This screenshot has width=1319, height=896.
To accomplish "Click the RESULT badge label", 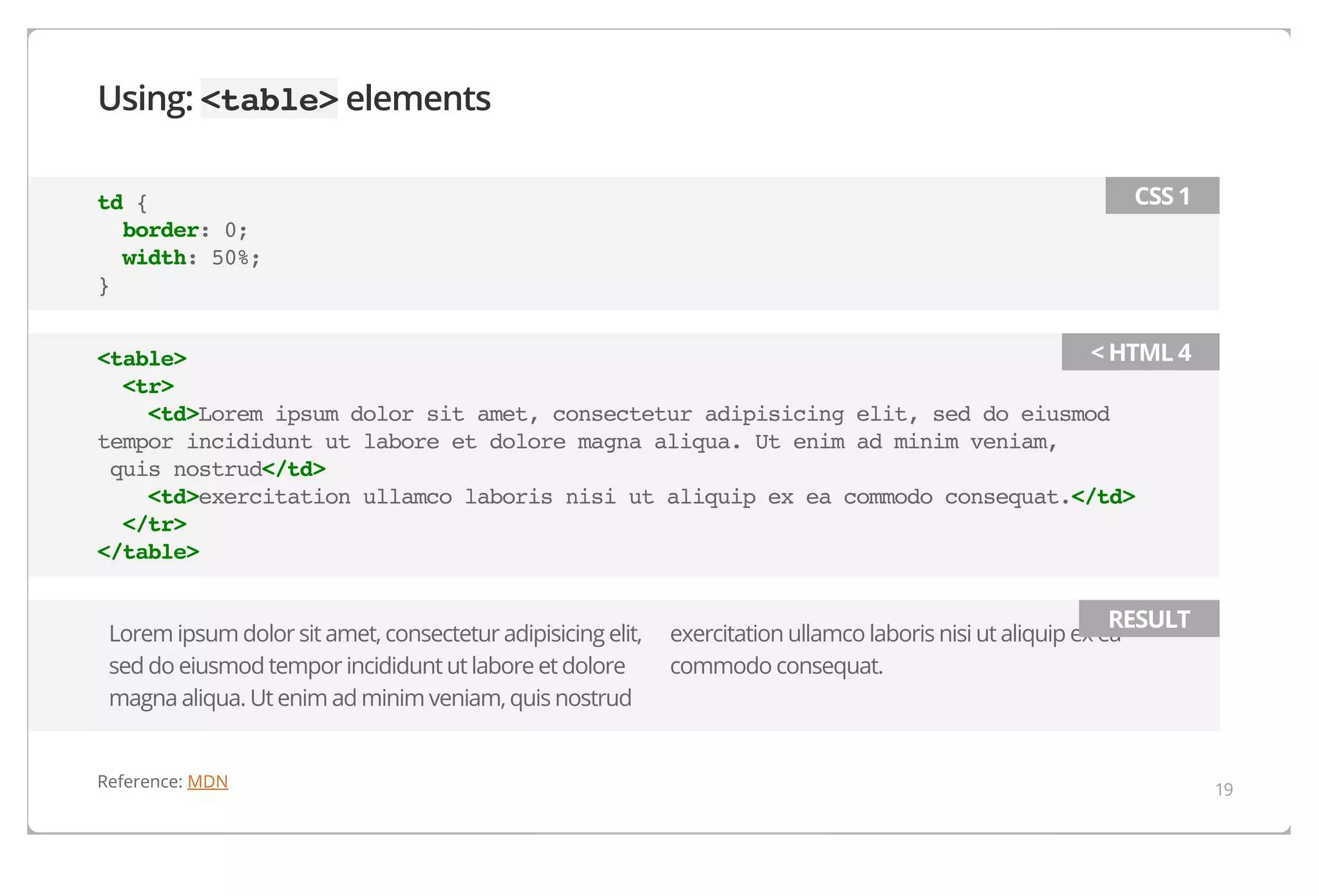I will [x=1148, y=619].
